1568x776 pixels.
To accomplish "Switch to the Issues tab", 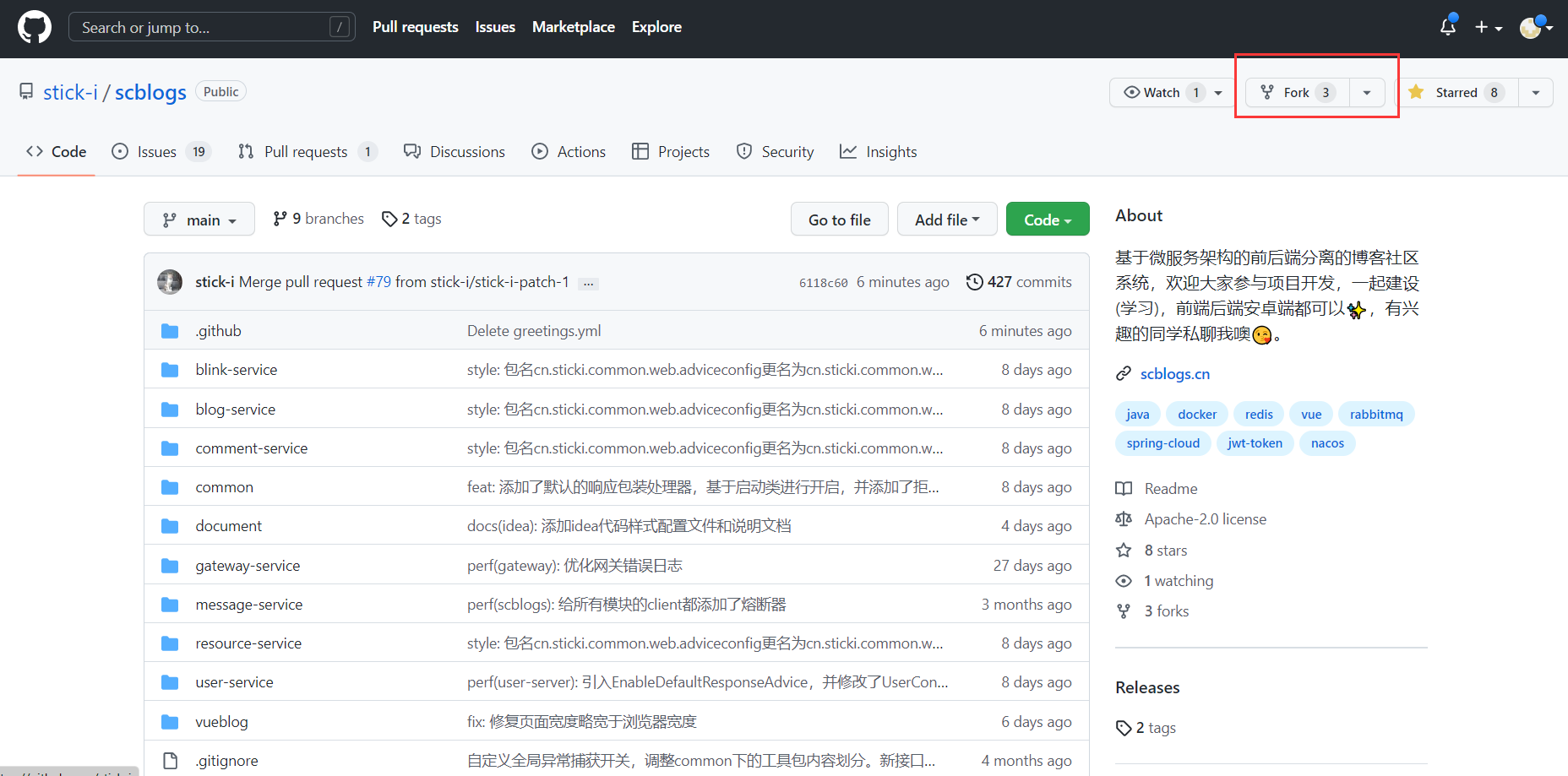I will (x=161, y=152).
